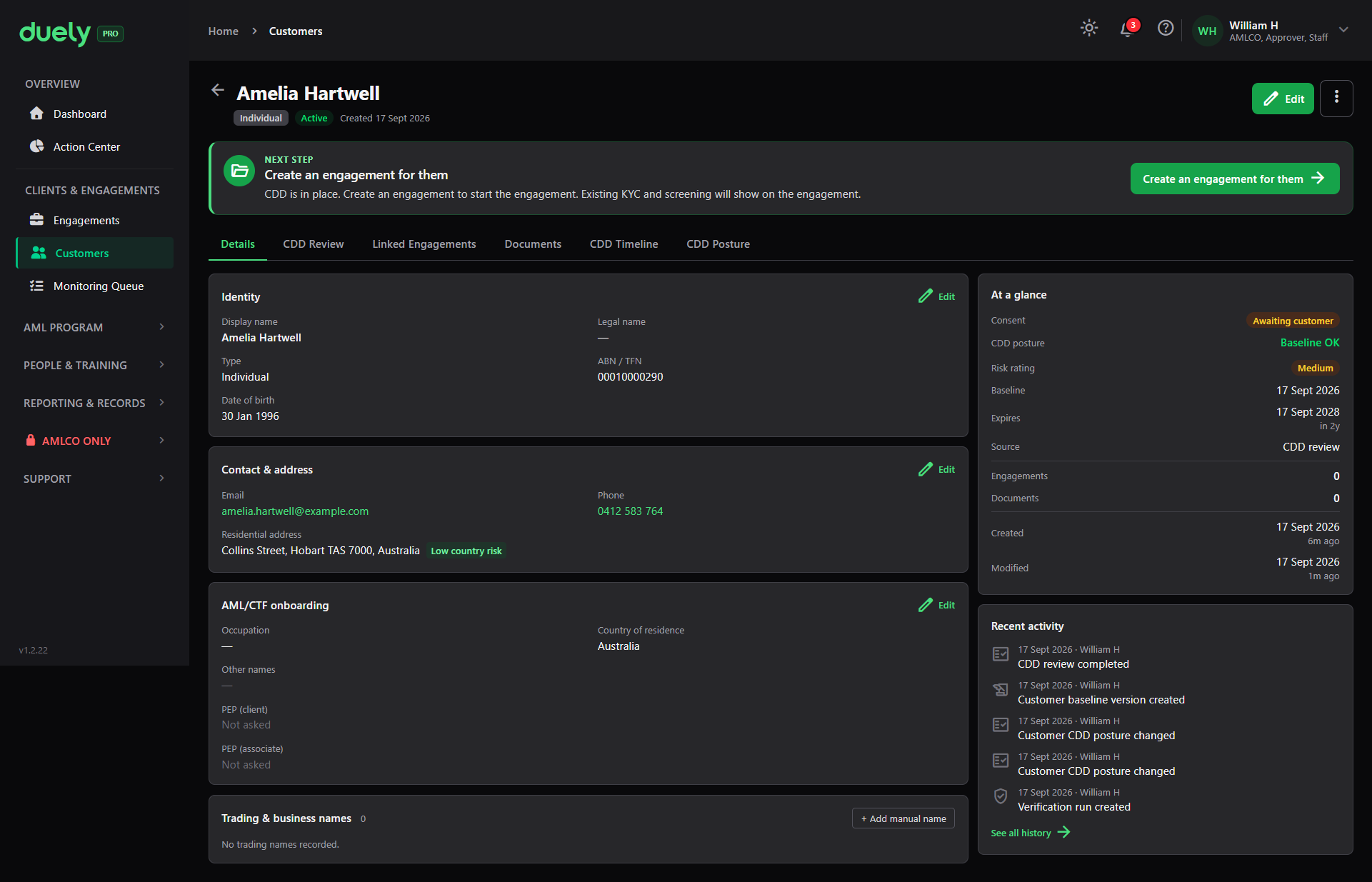Click the Dashboard home icon
This screenshot has height=882, width=1372.
[x=36, y=113]
